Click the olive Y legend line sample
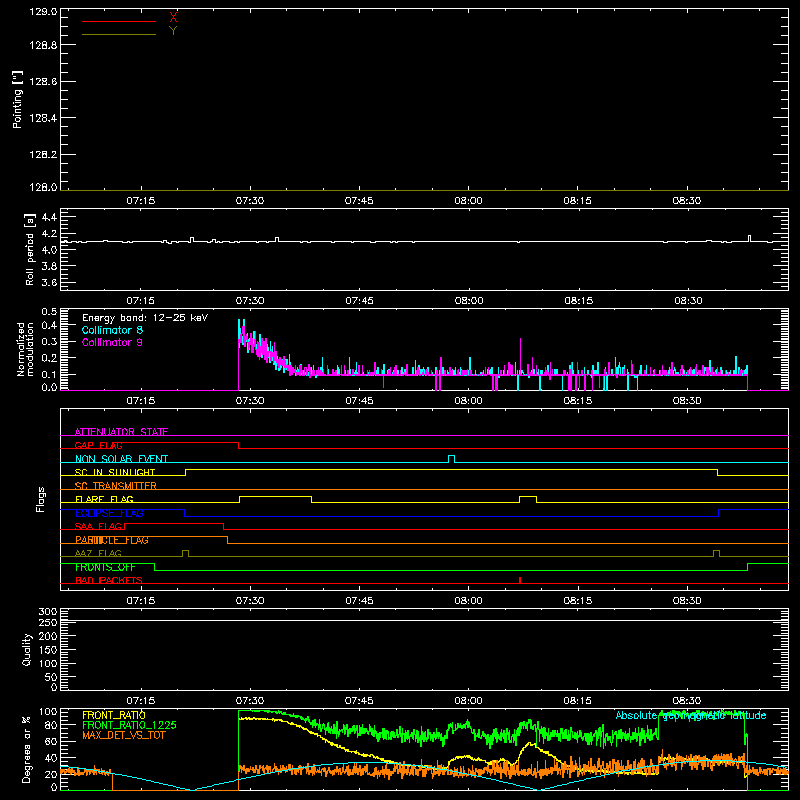 click(x=119, y=35)
